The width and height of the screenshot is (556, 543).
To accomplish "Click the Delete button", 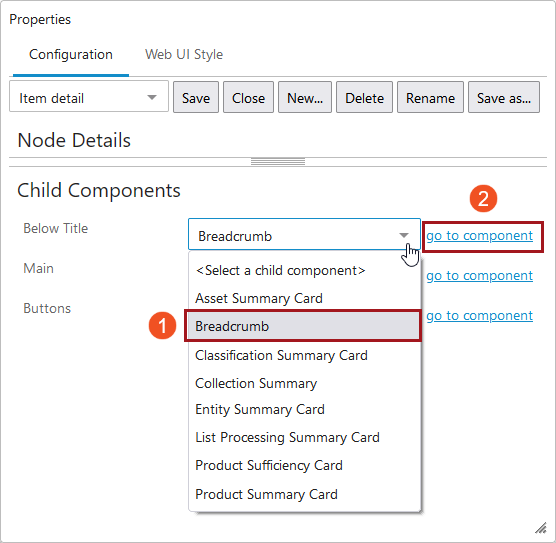I will tap(364, 98).
